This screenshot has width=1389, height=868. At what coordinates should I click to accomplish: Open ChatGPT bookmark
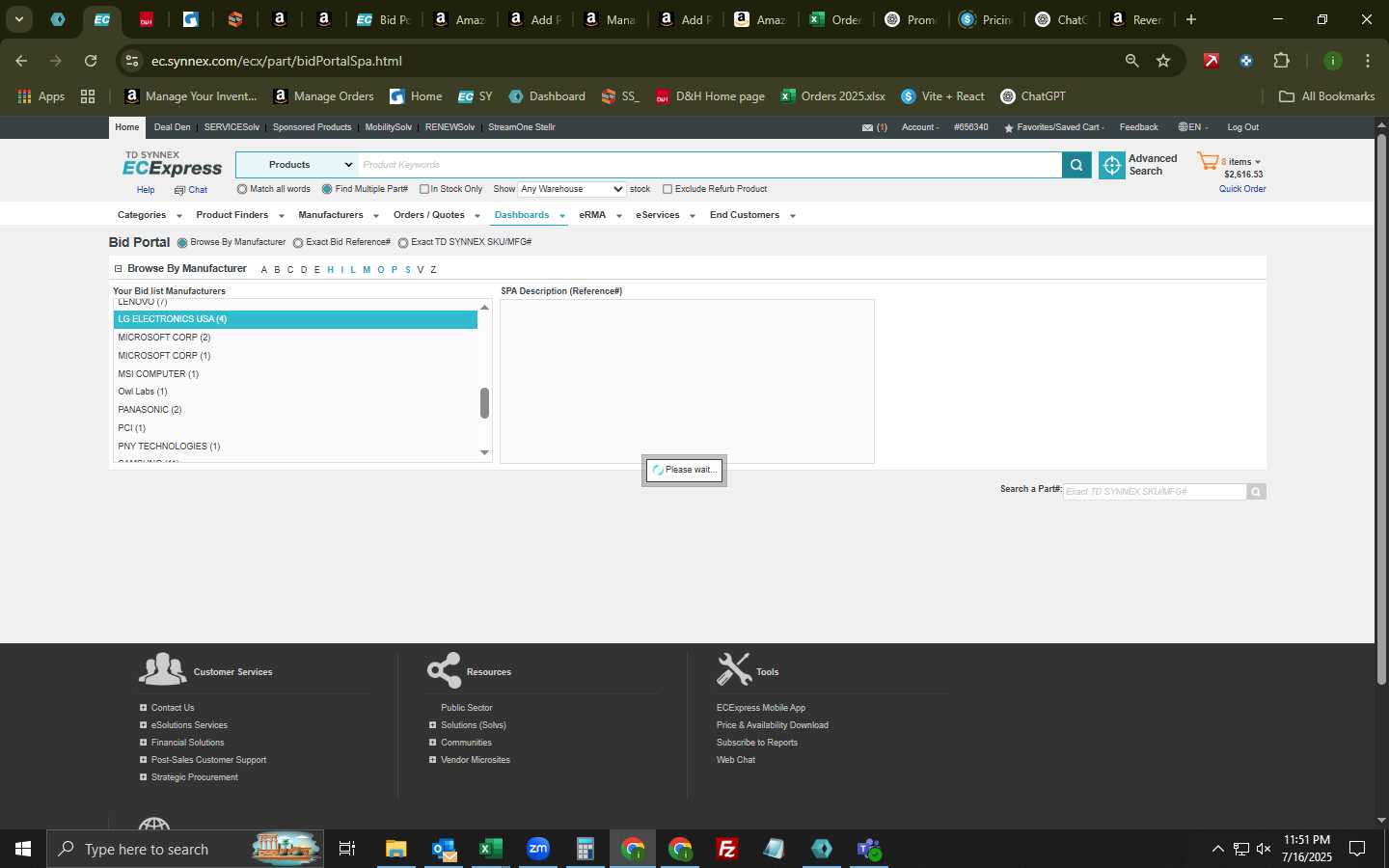tap(1033, 96)
